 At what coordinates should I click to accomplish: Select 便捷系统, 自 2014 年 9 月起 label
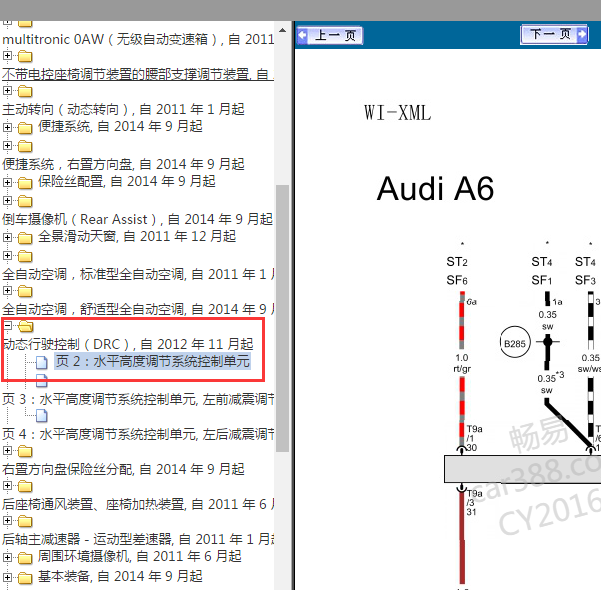(120, 126)
